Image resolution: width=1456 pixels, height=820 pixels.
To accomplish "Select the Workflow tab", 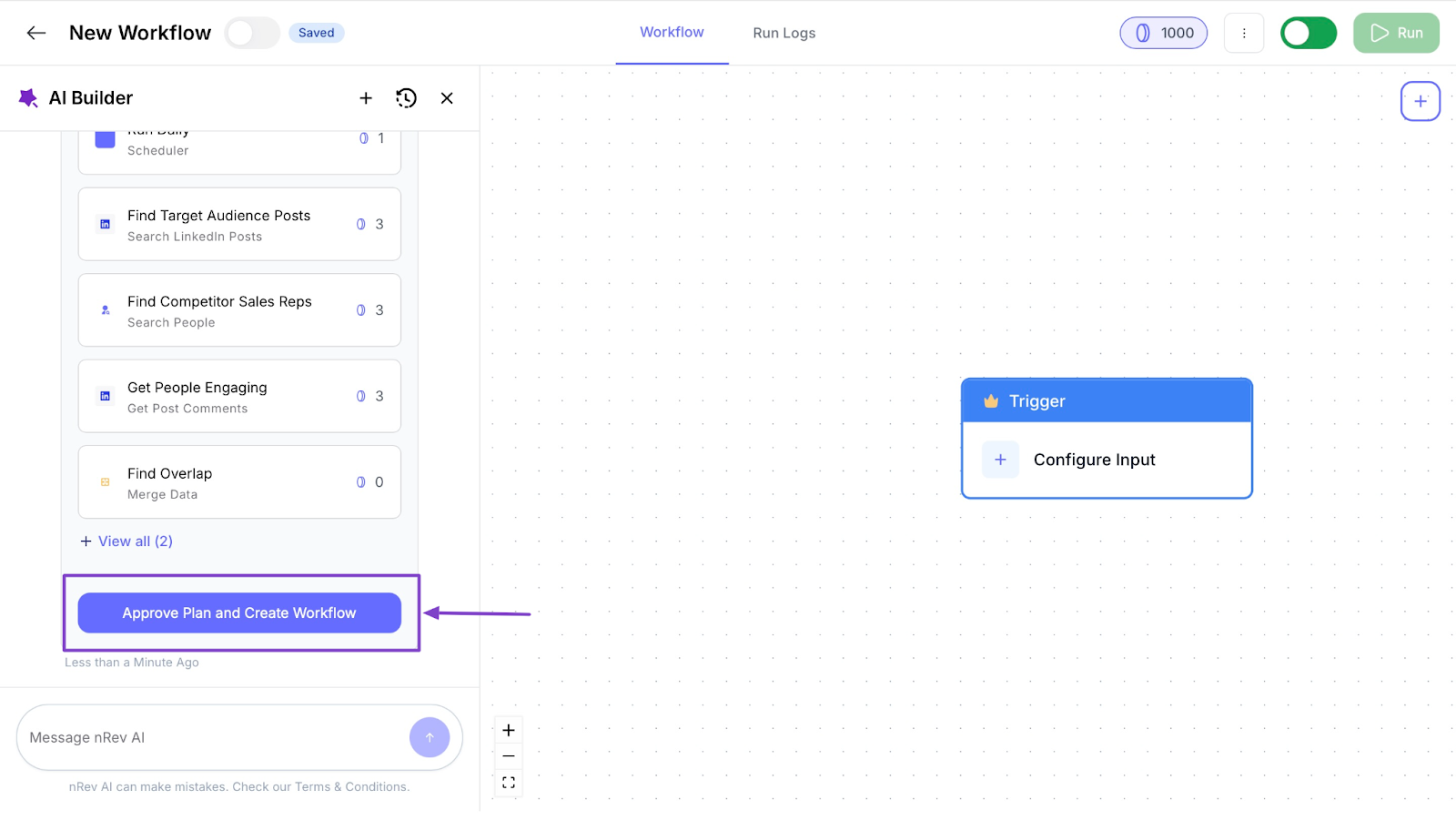I will (x=672, y=32).
